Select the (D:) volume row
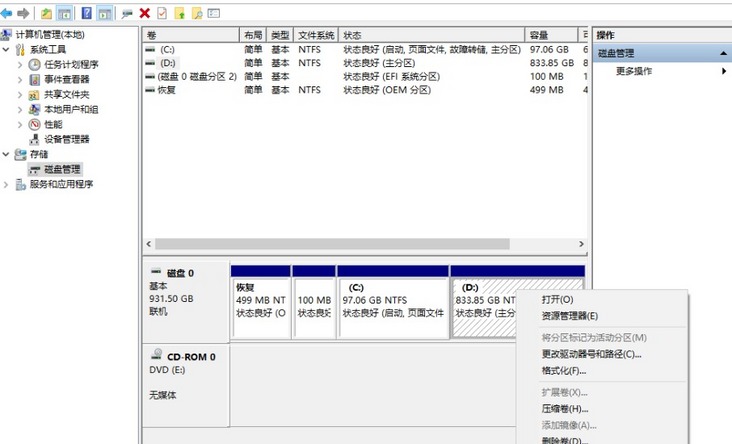 [x=364, y=63]
